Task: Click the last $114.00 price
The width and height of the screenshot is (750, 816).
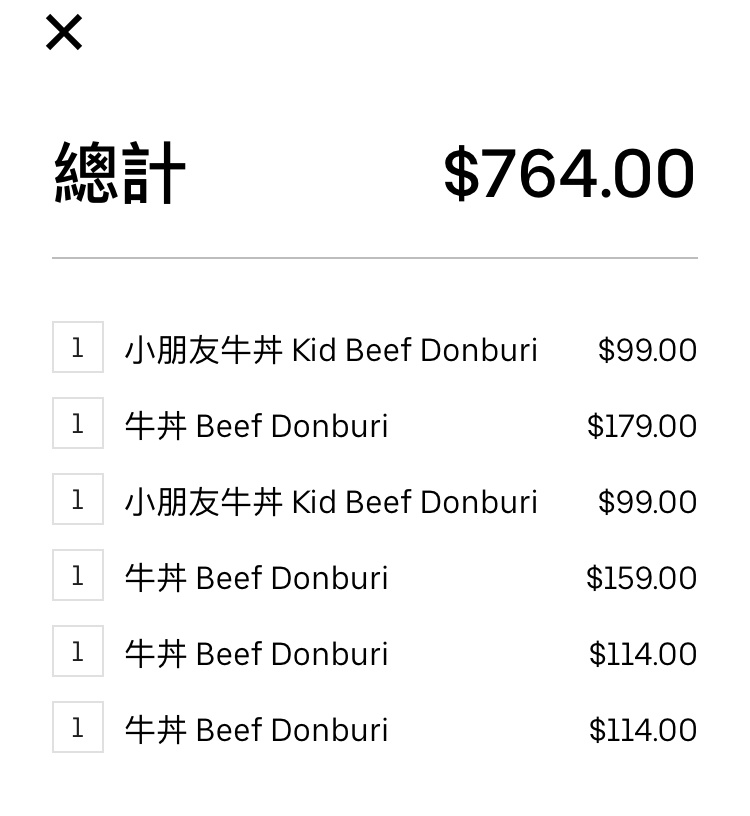Action: pyautogui.click(x=643, y=730)
